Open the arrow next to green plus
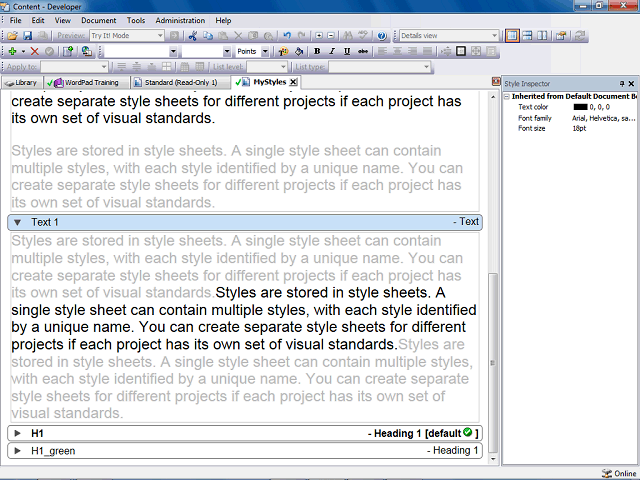 pos(23,51)
